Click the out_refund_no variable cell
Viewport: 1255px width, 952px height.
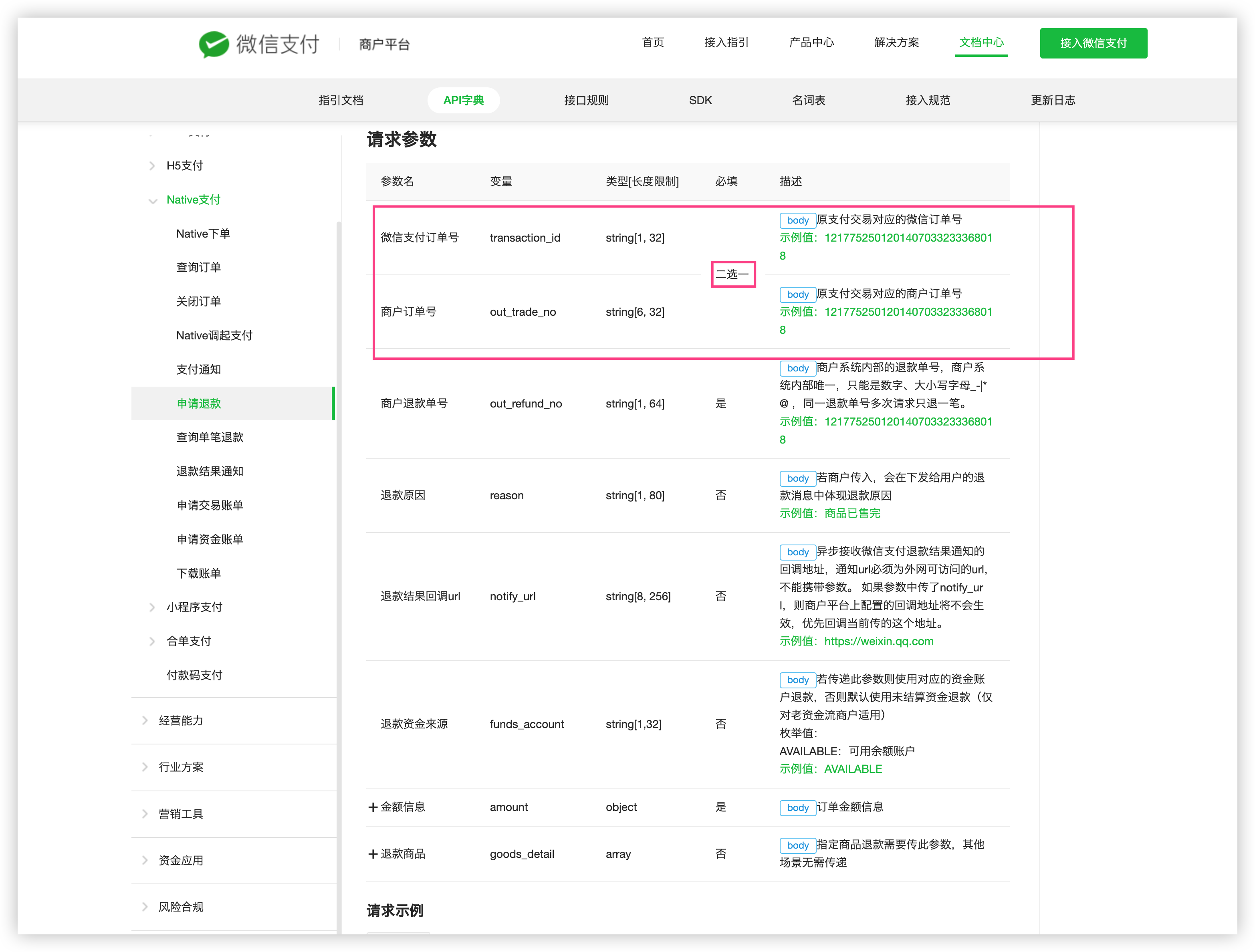pos(526,403)
